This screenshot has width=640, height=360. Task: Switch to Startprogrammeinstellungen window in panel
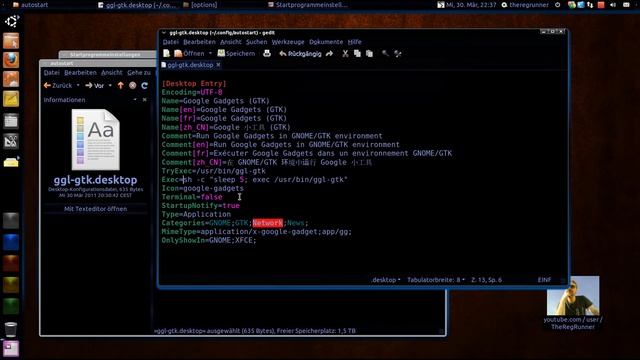point(308,5)
